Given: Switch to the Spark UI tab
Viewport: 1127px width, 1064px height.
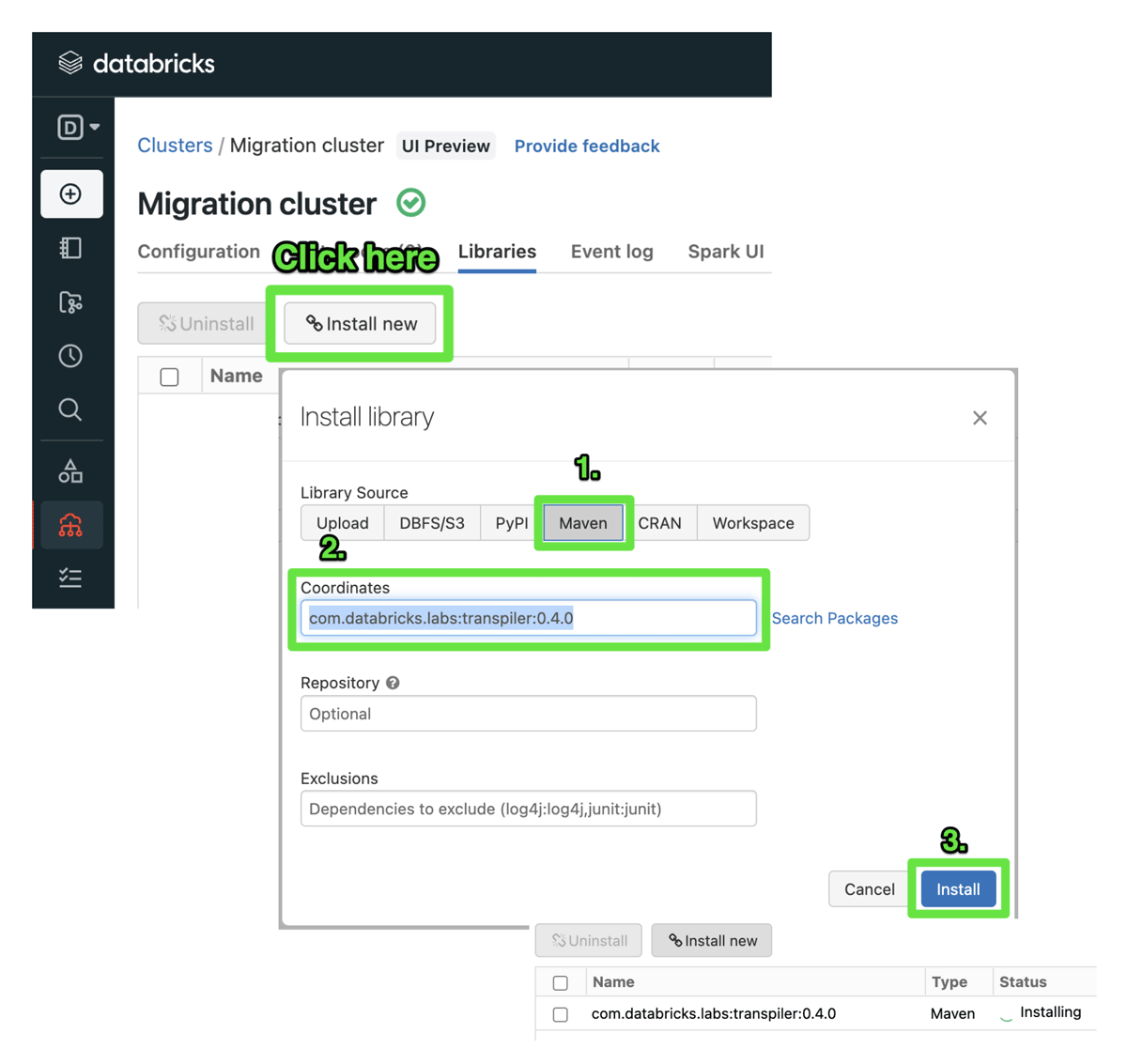Looking at the screenshot, I should [726, 252].
